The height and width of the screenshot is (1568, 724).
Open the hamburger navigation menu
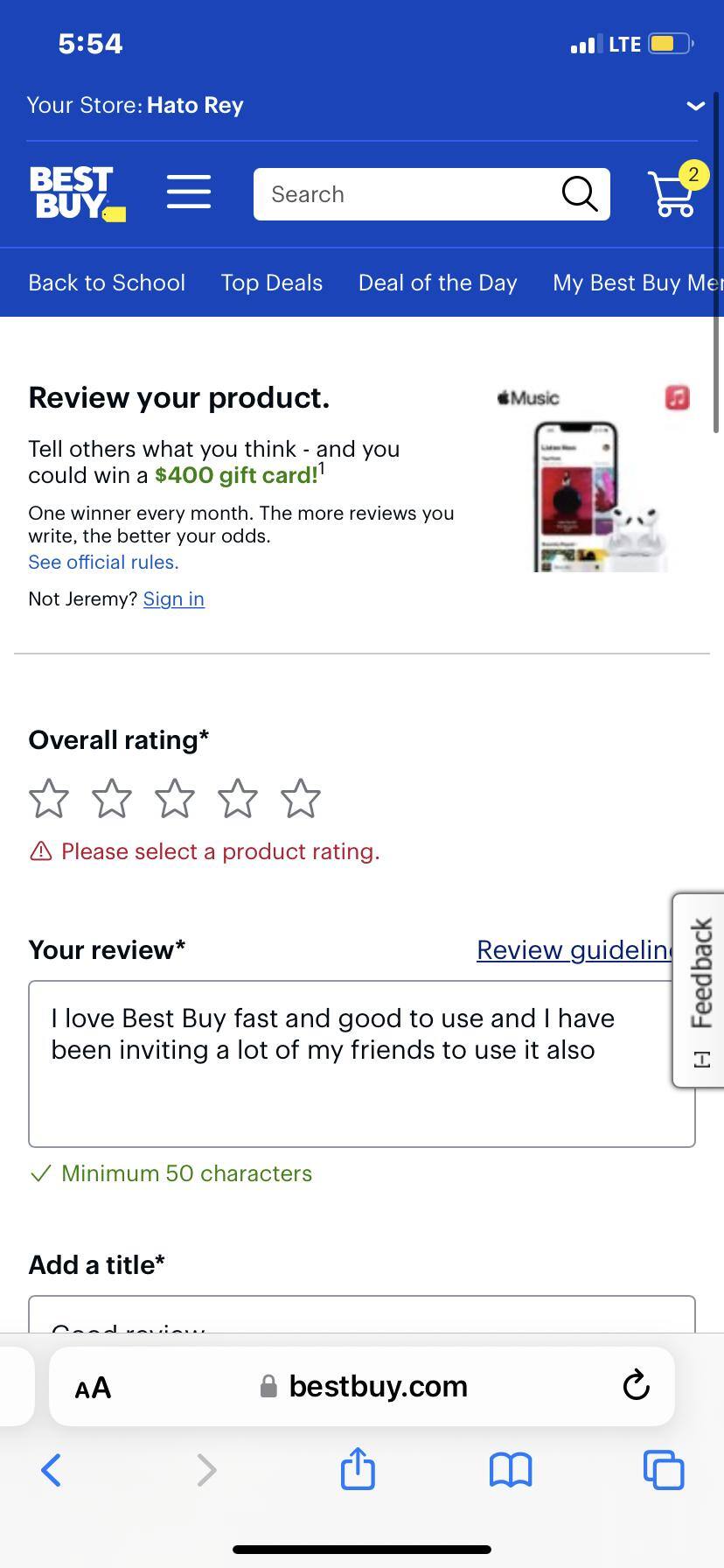pos(188,192)
